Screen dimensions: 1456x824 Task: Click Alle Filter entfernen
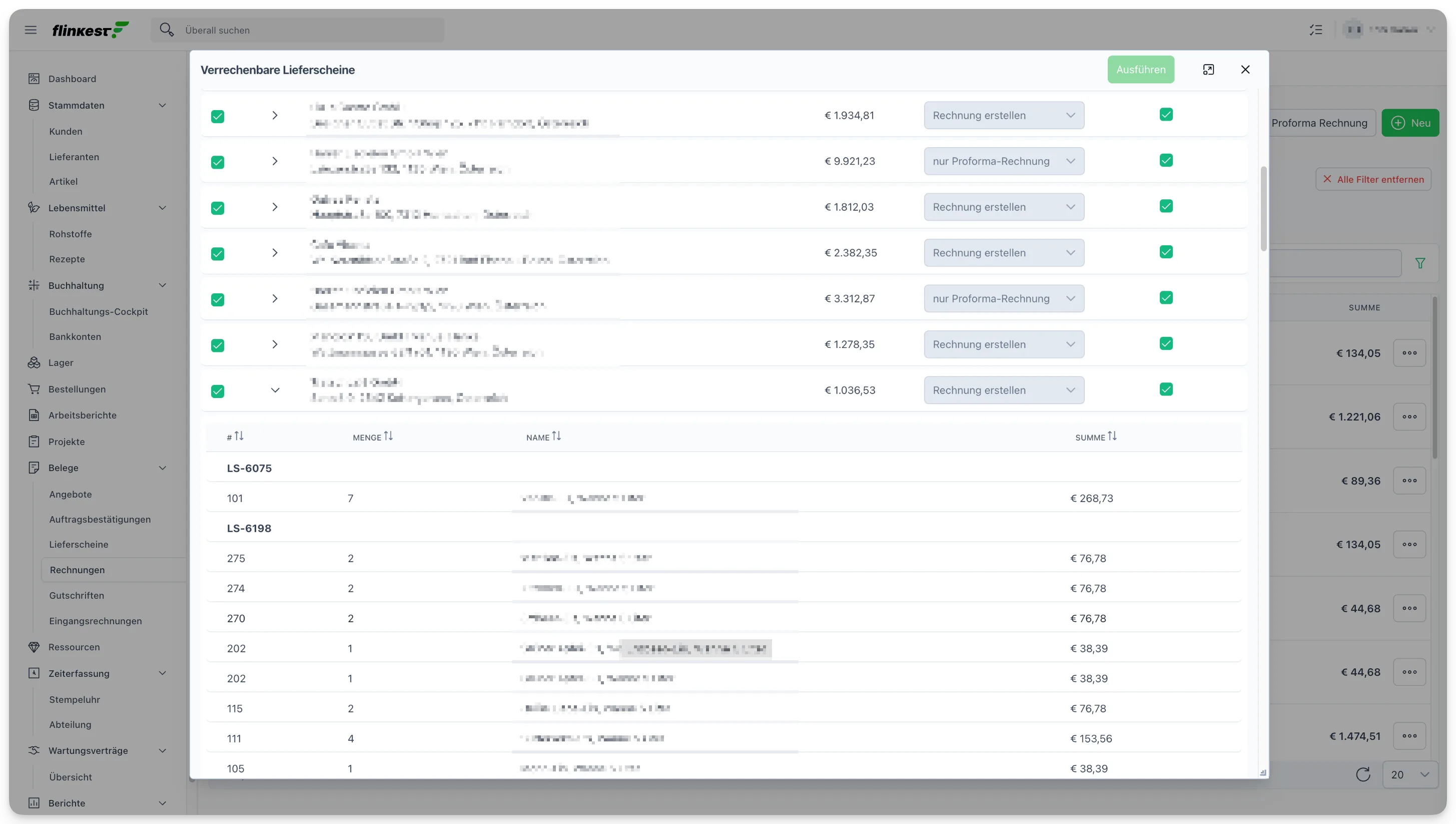point(1373,179)
